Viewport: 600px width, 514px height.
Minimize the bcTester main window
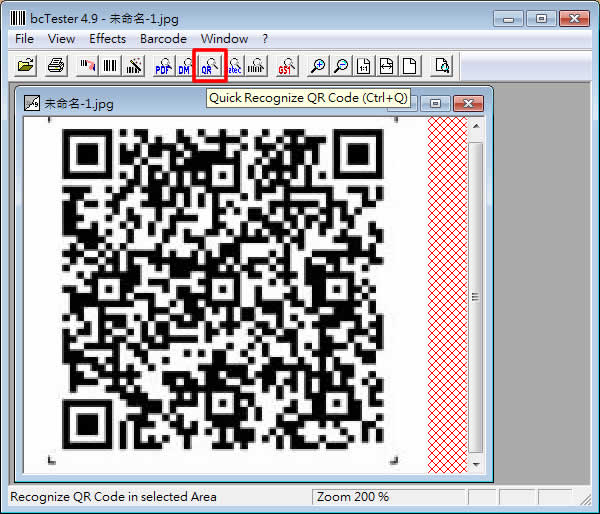509,19
